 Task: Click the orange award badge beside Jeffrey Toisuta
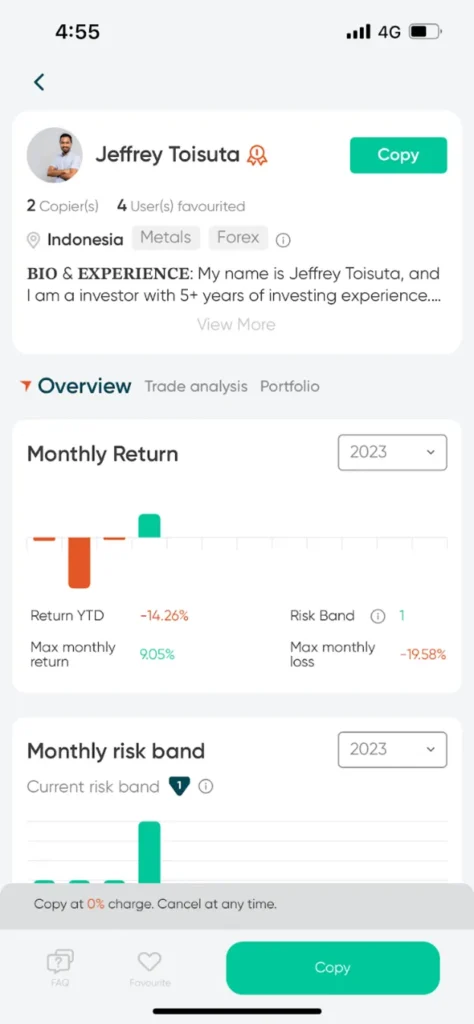[257, 155]
